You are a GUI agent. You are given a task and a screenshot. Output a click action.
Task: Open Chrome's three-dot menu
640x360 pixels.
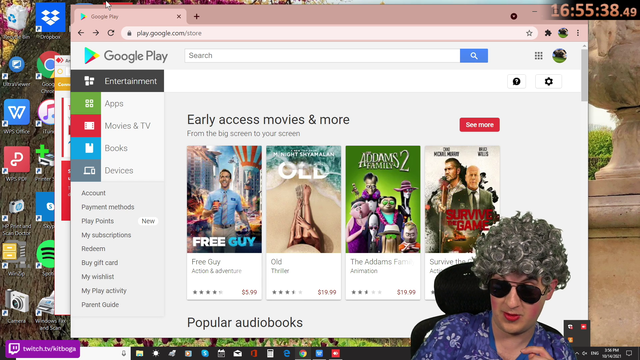coord(578,33)
